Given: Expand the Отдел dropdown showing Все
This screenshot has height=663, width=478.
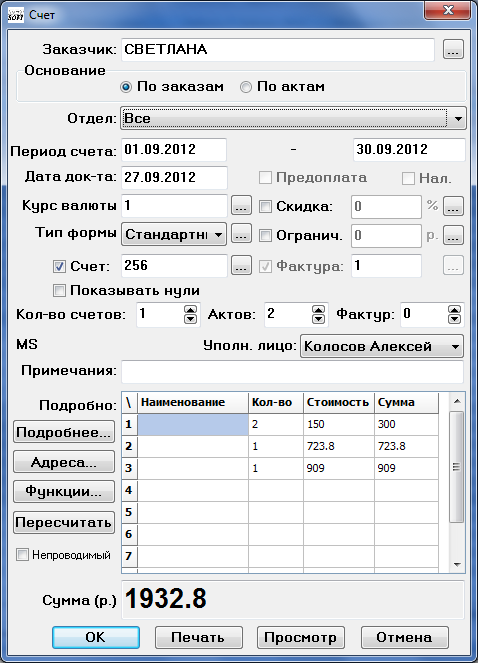Looking at the screenshot, I should pos(293,118).
